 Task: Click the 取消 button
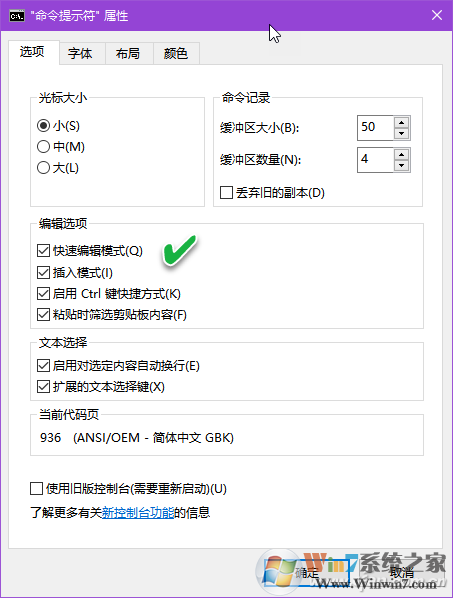point(402,573)
